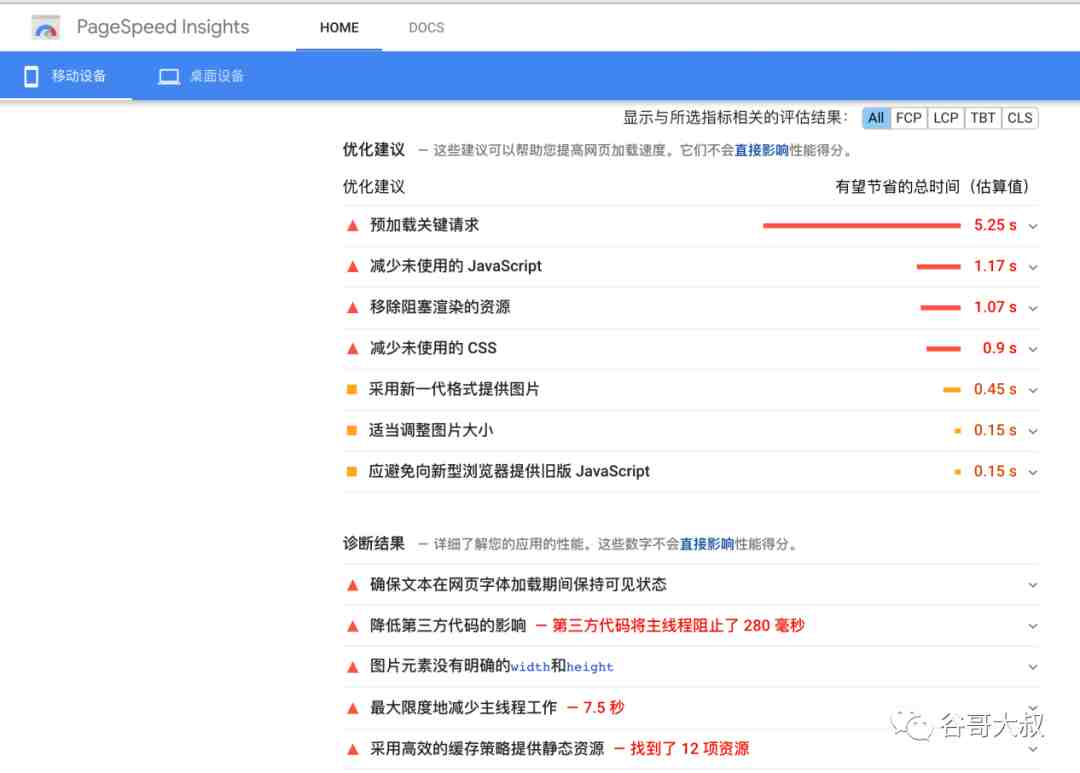Click the height code link
Screen dimensions: 1080x773
[590, 667]
